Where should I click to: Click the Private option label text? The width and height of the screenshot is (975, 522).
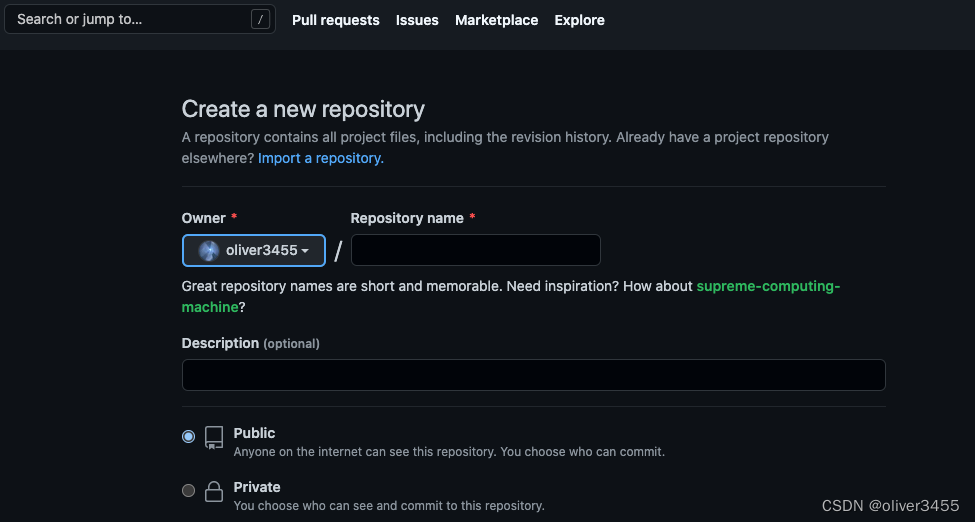pos(257,487)
